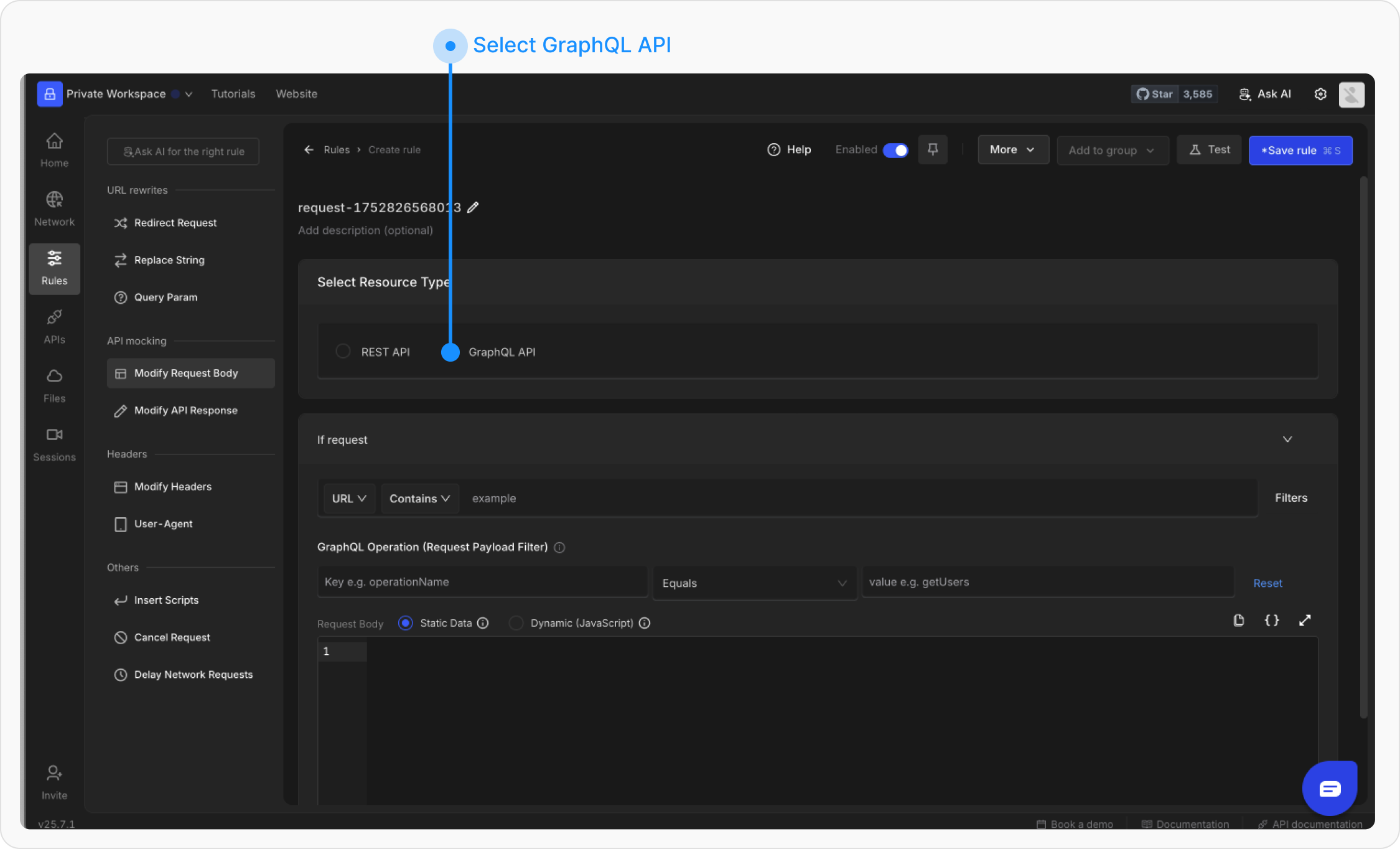Click the Save rule button
The image size is (1400, 849).
pos(1300,150)
